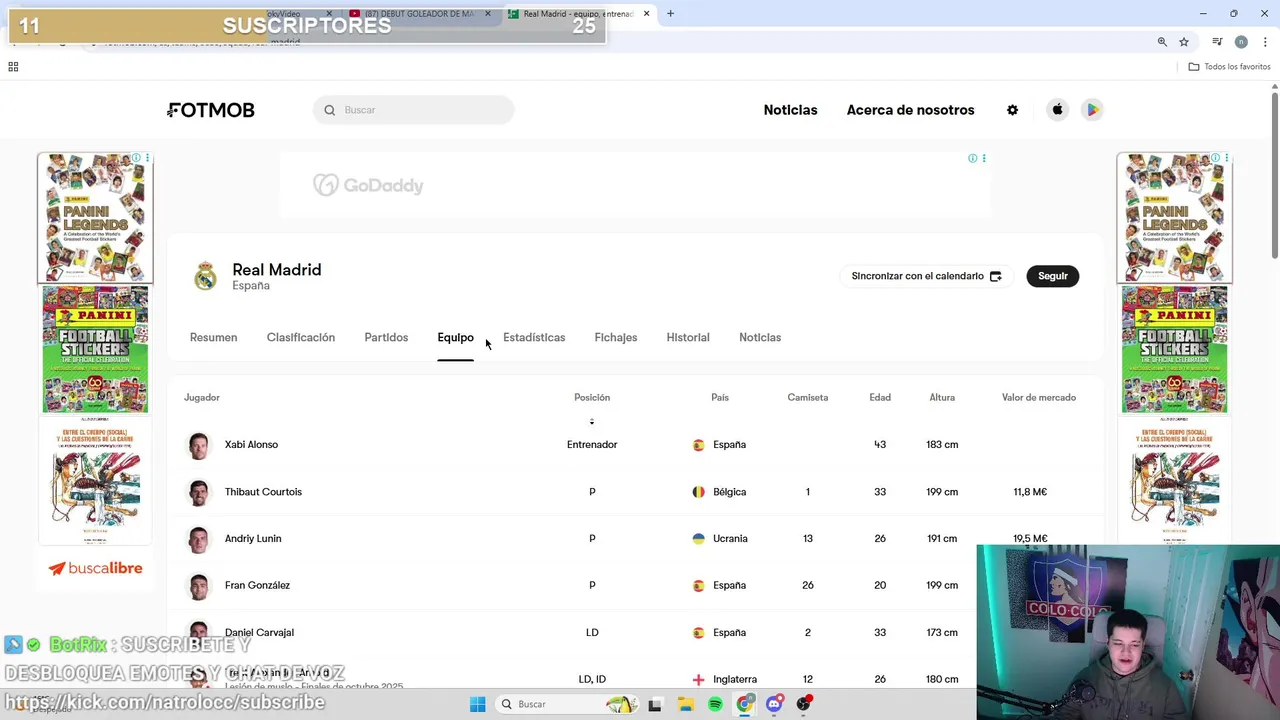Open the Chrome profile avatar
The width and height of the screenshot is (1280, 720).
pos(1241,42)
